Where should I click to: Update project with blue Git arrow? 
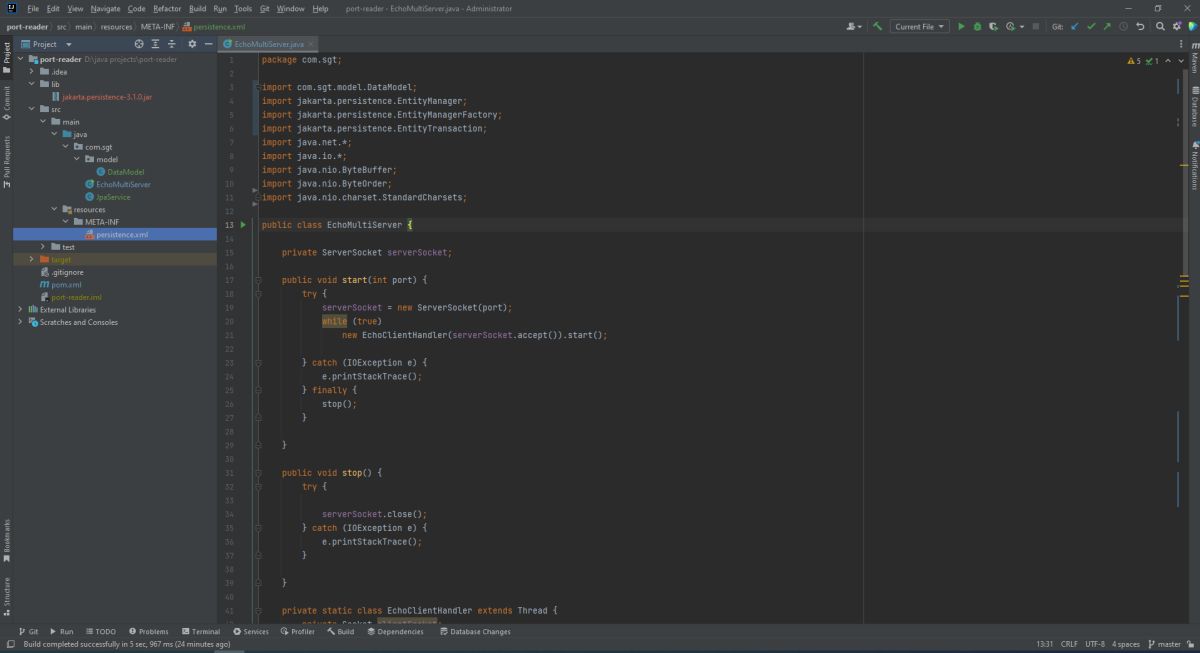[x=1075, y=26]
